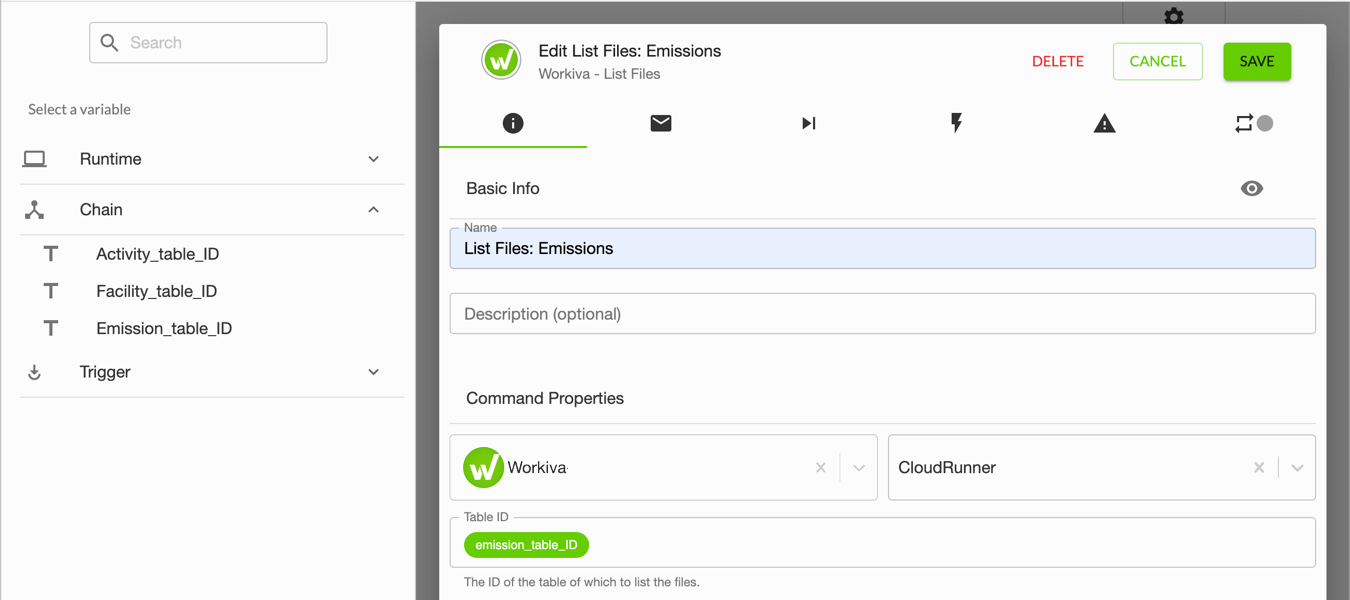Click the Trigger download icon
Viewport: 1350px width, 600px height.
(35, 372)
